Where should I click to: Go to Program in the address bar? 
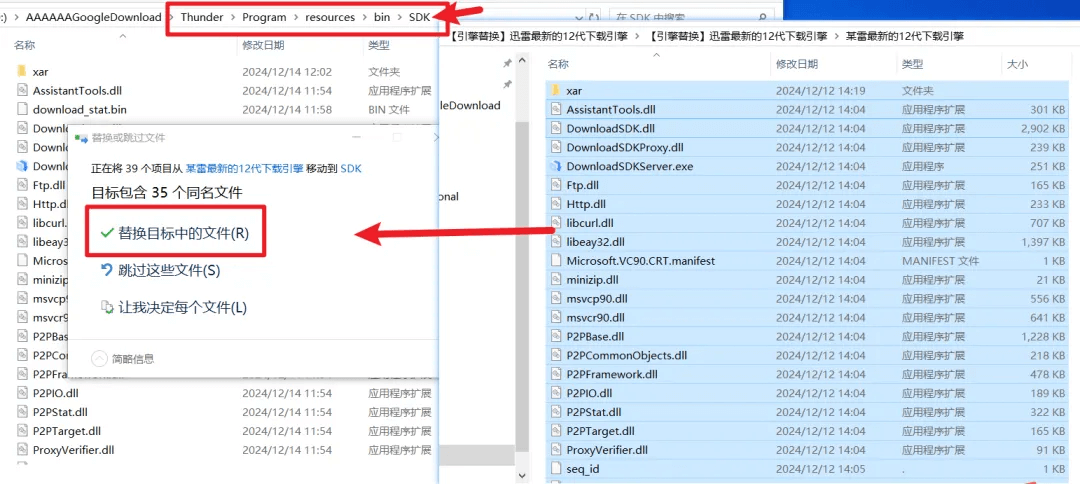point(264,17)
